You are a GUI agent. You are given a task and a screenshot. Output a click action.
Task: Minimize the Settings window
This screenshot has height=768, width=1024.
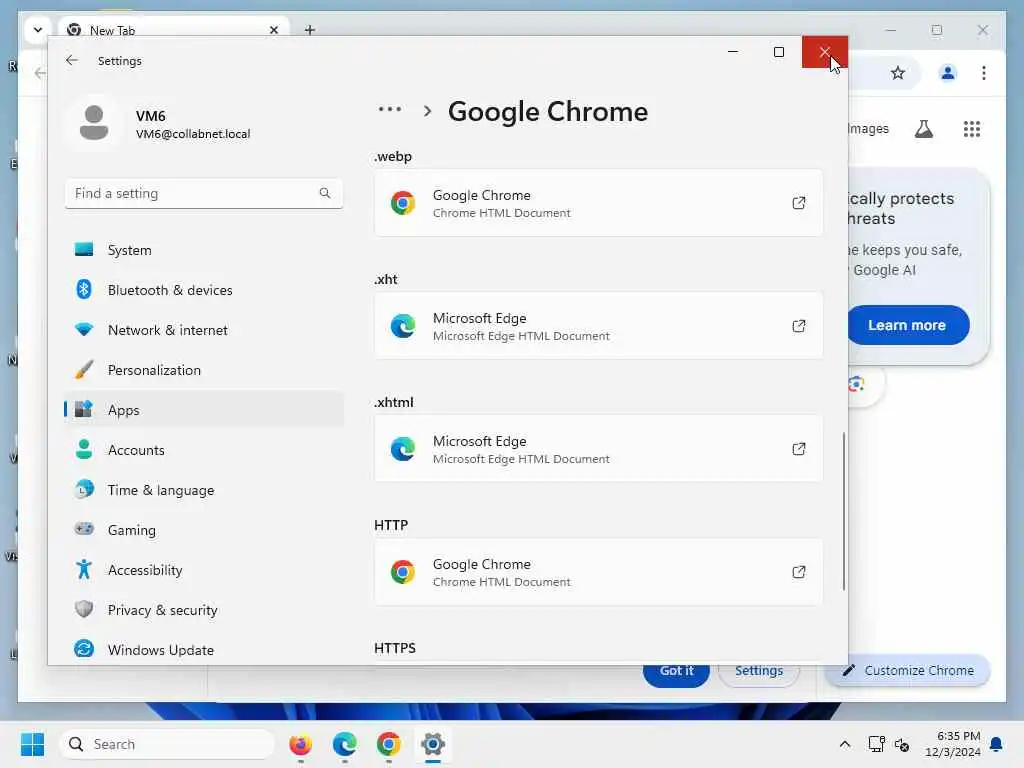[x=733, y=52]
